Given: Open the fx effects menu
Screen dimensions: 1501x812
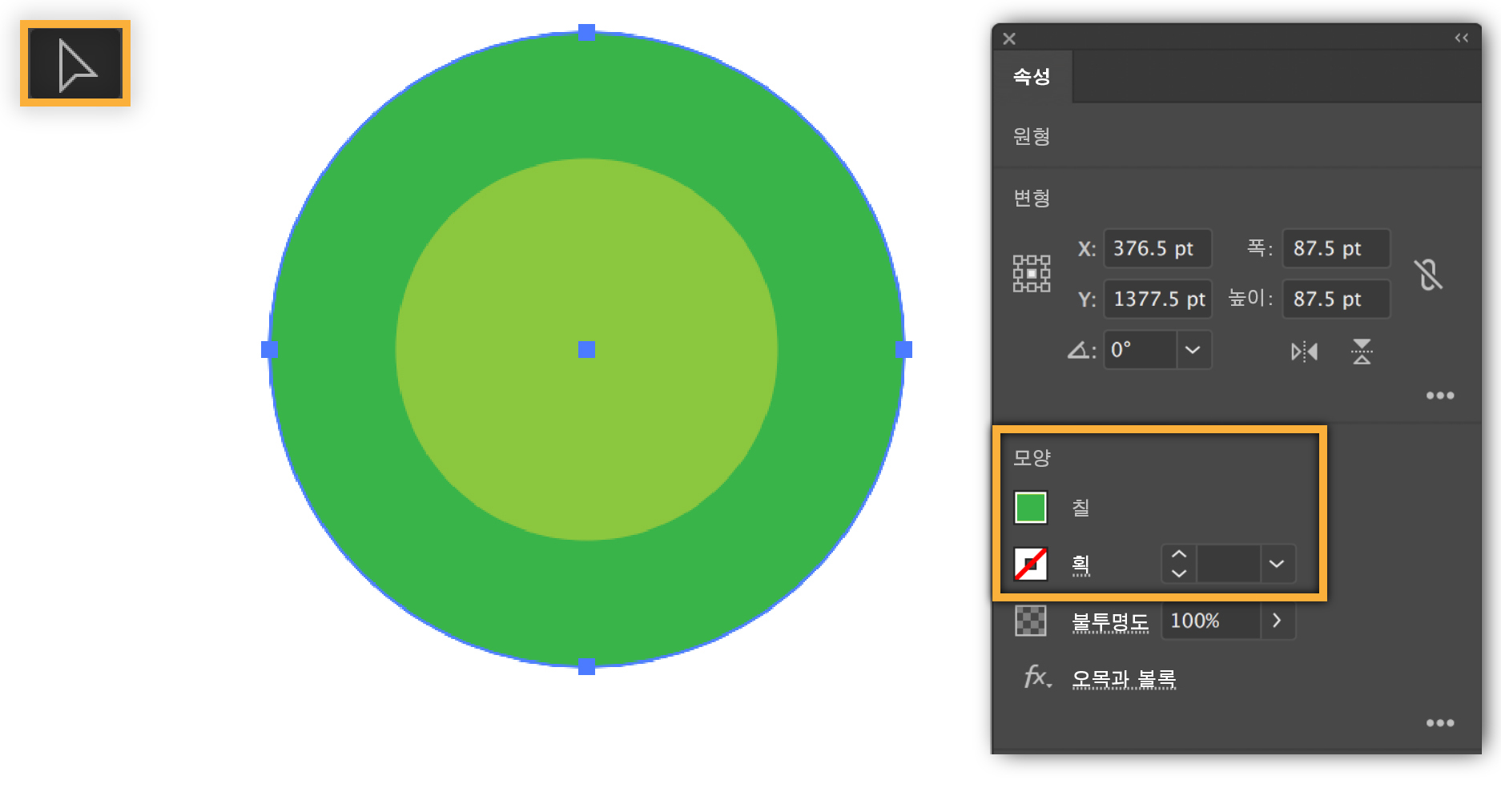Looking at the screenshot, I should tap(1037, 677).
